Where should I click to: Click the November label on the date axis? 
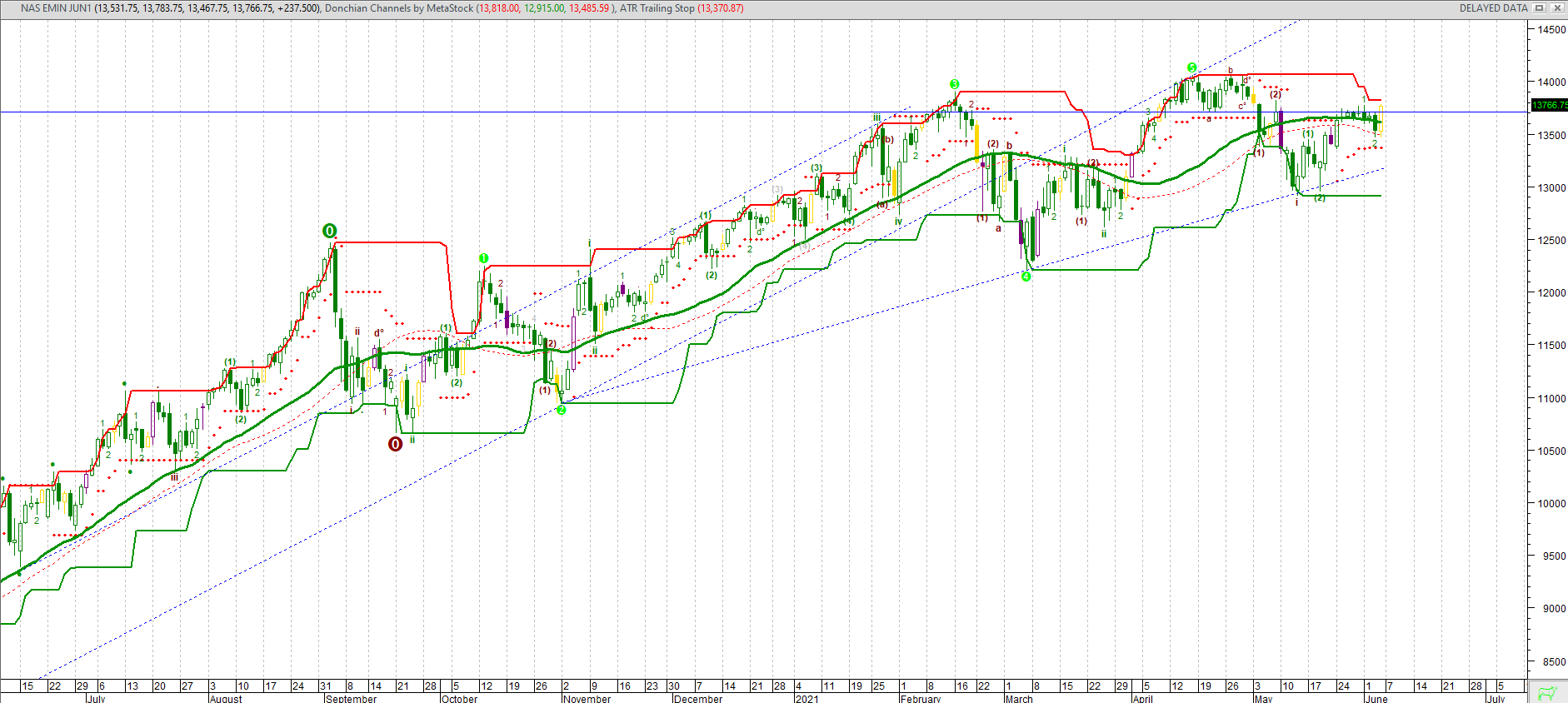[x=587, y=699]
